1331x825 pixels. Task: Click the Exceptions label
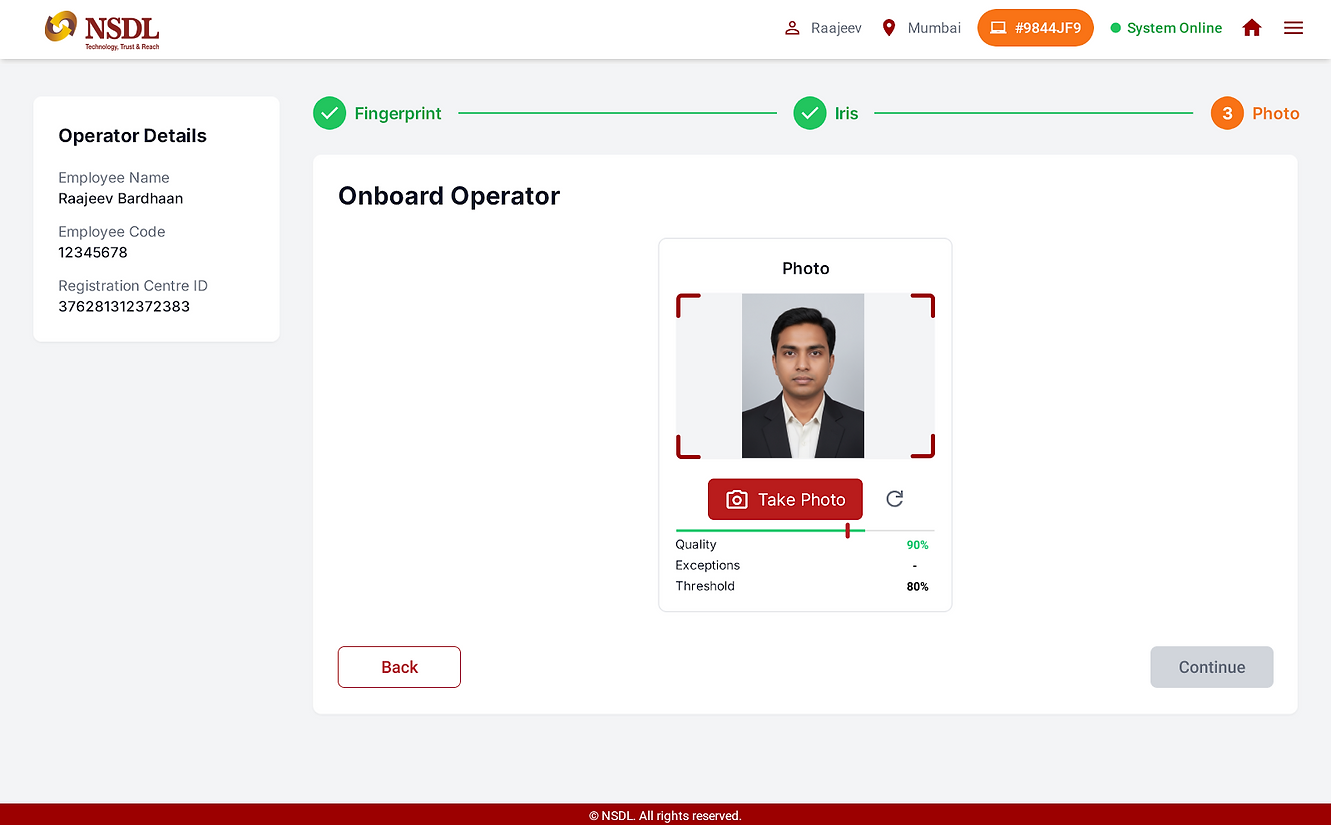708,565
